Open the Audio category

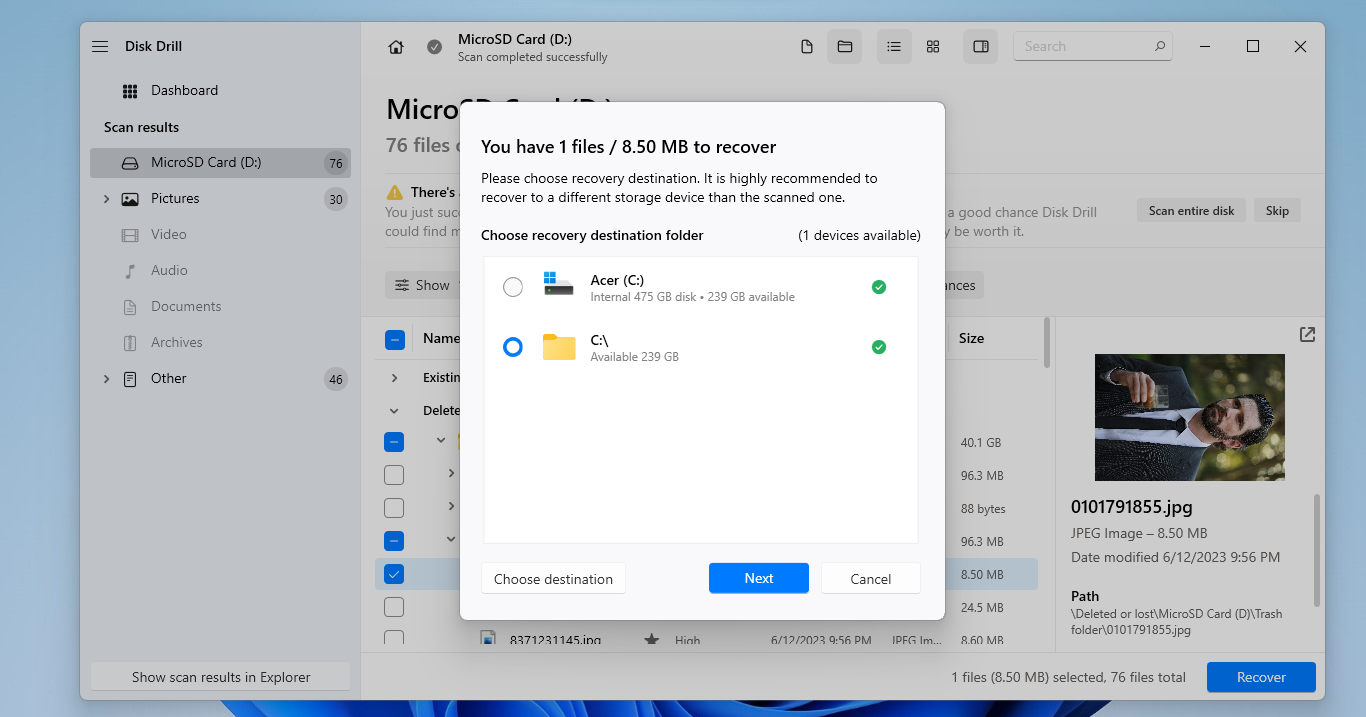[169, 271]
